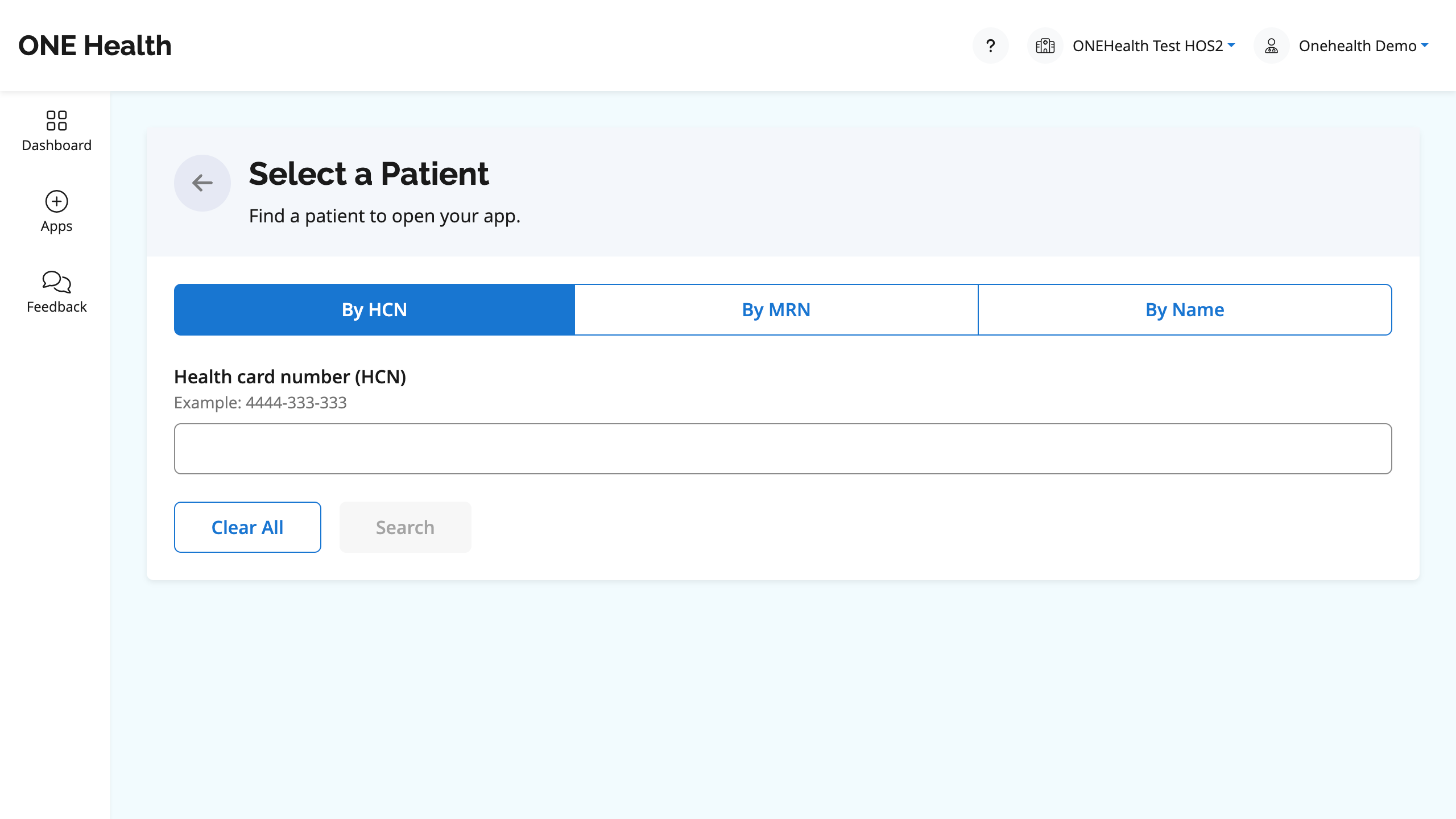This screenshot has height=819, width=1456.
Task: Open the Apps plus-circle icon
Action: pyautogui.click(x=56, y=201)
